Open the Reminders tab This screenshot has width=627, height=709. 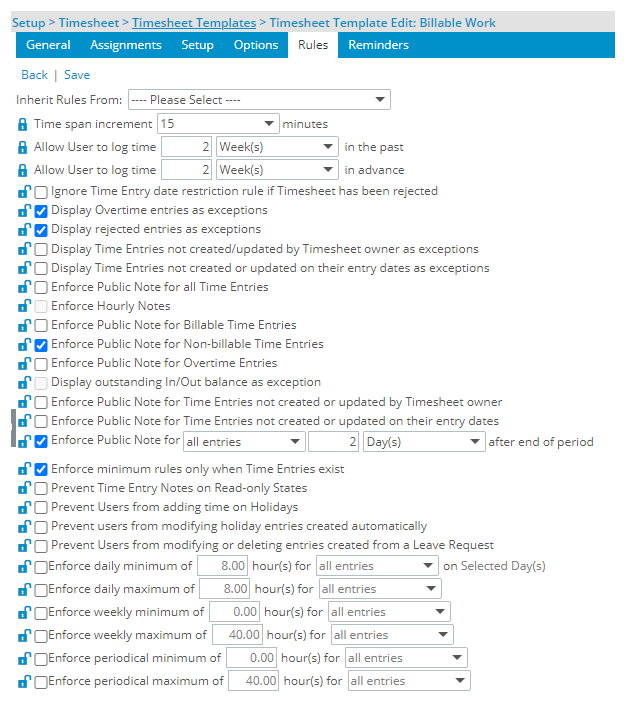(378, 45)
